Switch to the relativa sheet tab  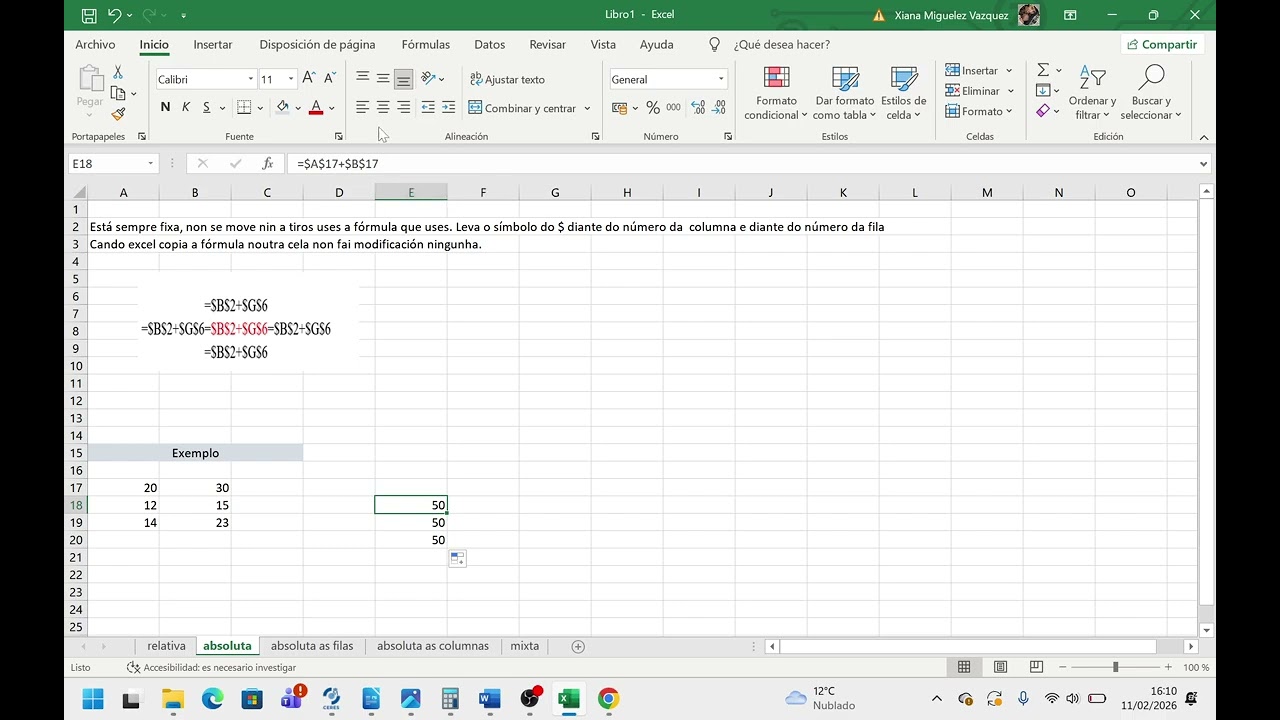tap(166, 646)
